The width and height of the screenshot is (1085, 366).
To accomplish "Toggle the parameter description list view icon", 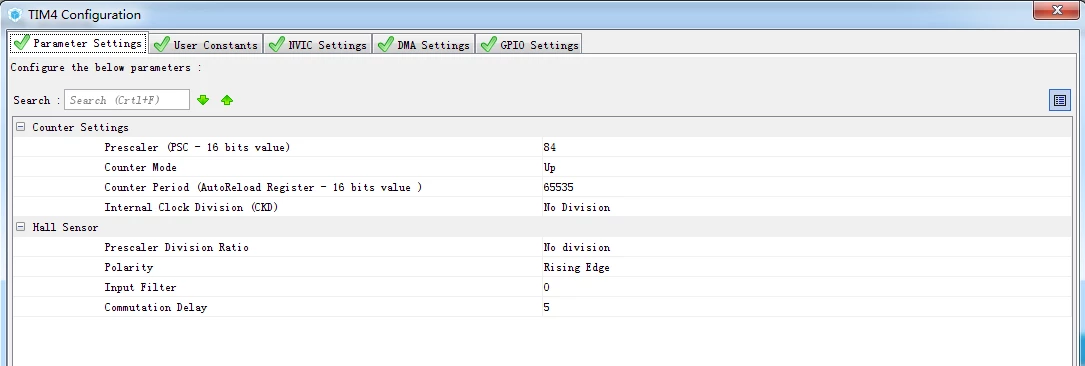I will [1059, 100].
